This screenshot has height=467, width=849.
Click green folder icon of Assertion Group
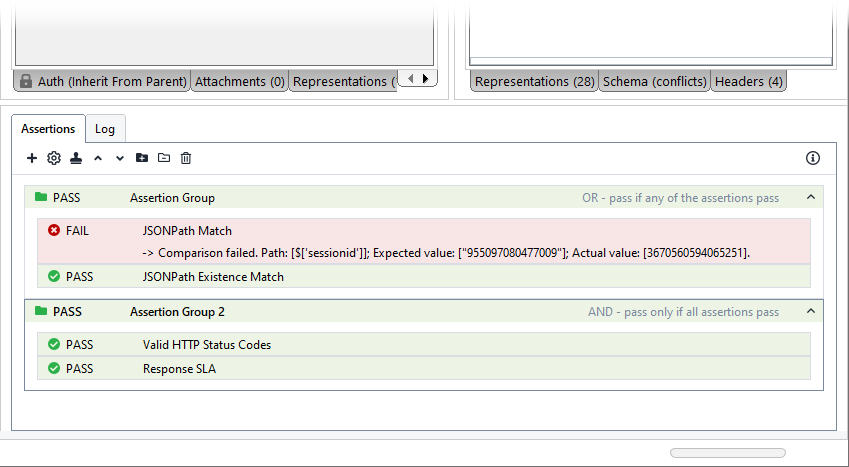click(41, 197)
